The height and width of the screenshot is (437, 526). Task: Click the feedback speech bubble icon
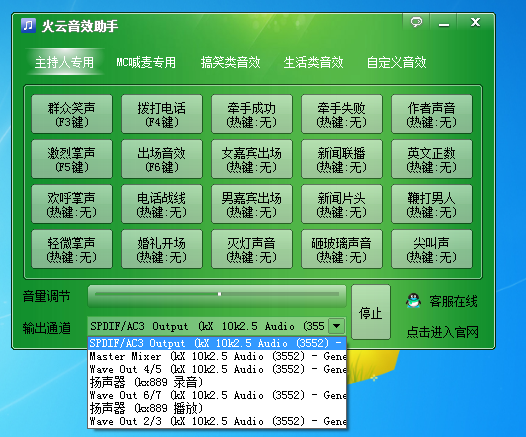416,22
